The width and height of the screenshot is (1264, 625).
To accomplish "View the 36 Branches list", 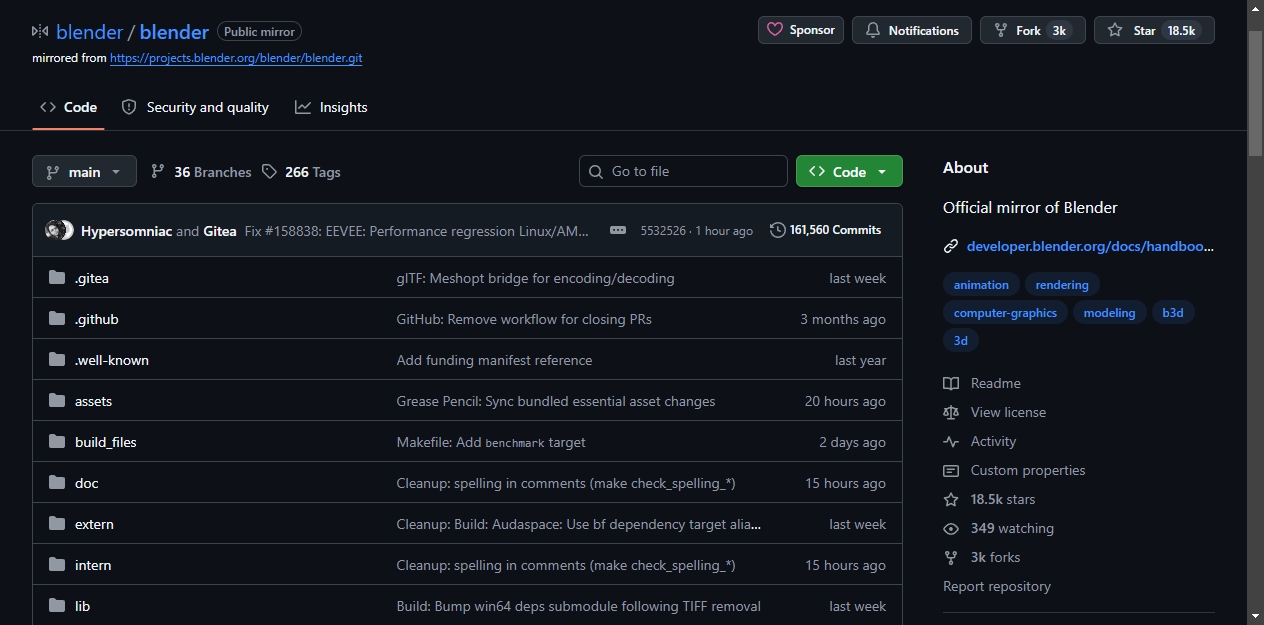I will (x=201, y=172).
